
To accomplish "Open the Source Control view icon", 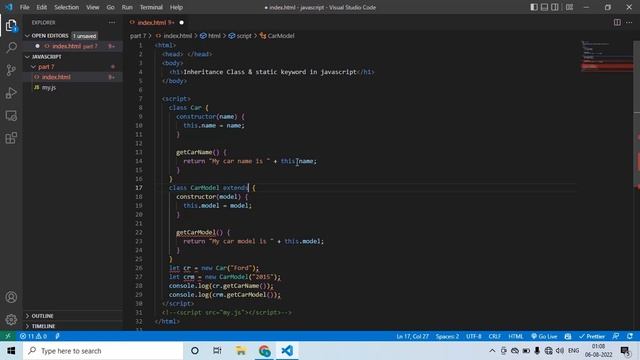I will 11,70.
